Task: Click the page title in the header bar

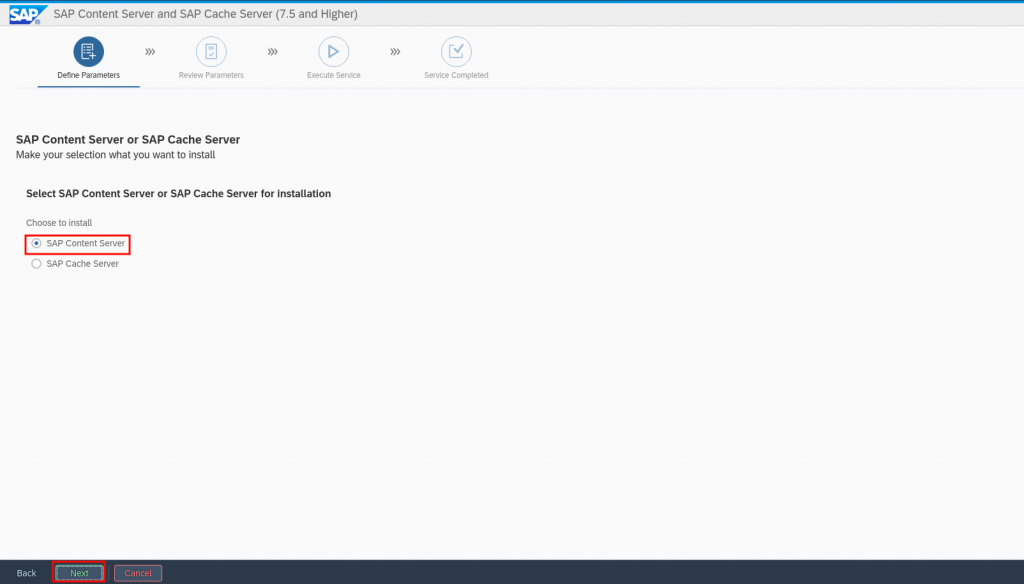Action: 205,14
